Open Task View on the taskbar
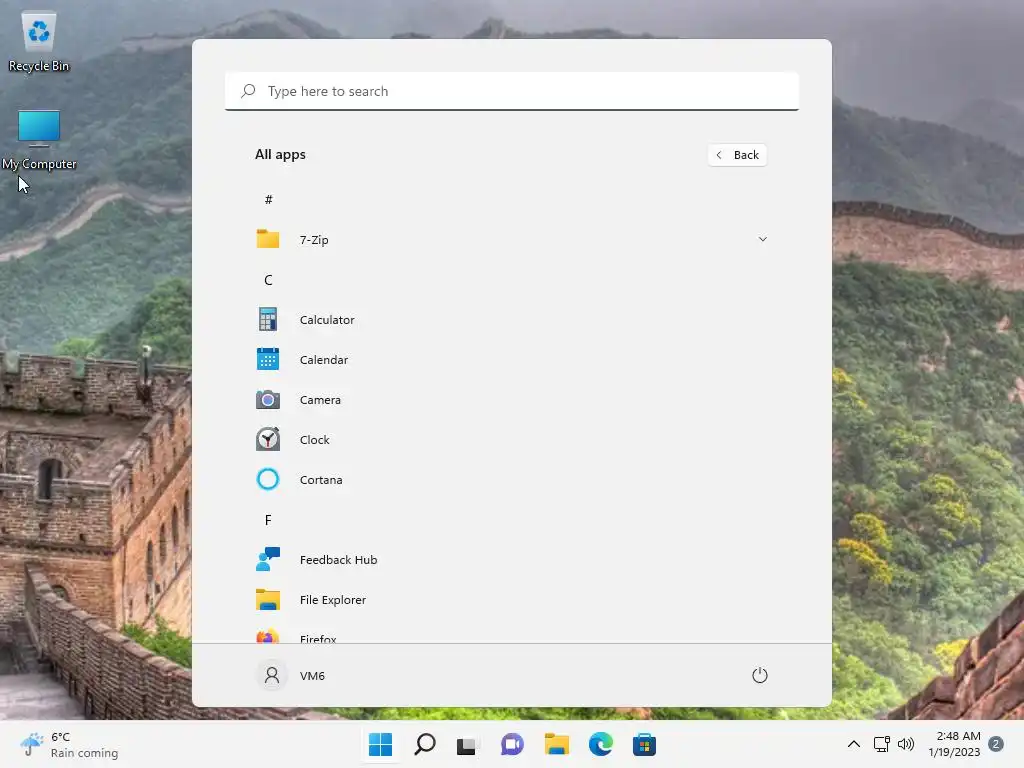The width and height of the screenshot is (1024, 768). (467, 744)
